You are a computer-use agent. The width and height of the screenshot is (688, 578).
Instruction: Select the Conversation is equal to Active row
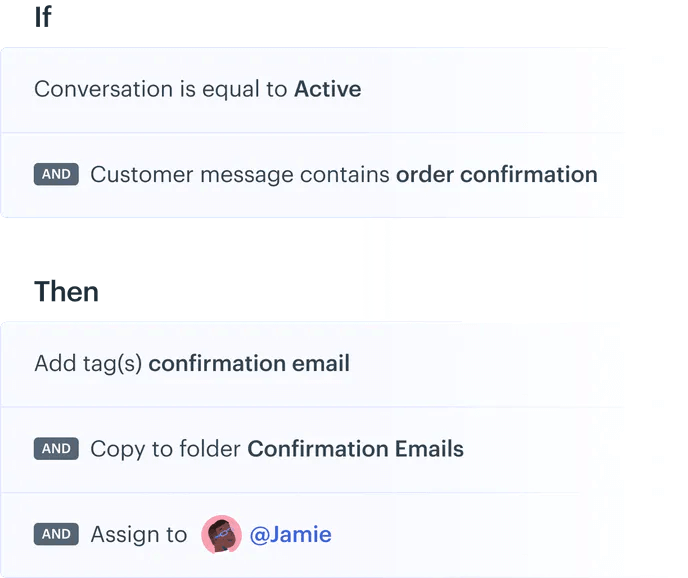click(x=314, y=90)
